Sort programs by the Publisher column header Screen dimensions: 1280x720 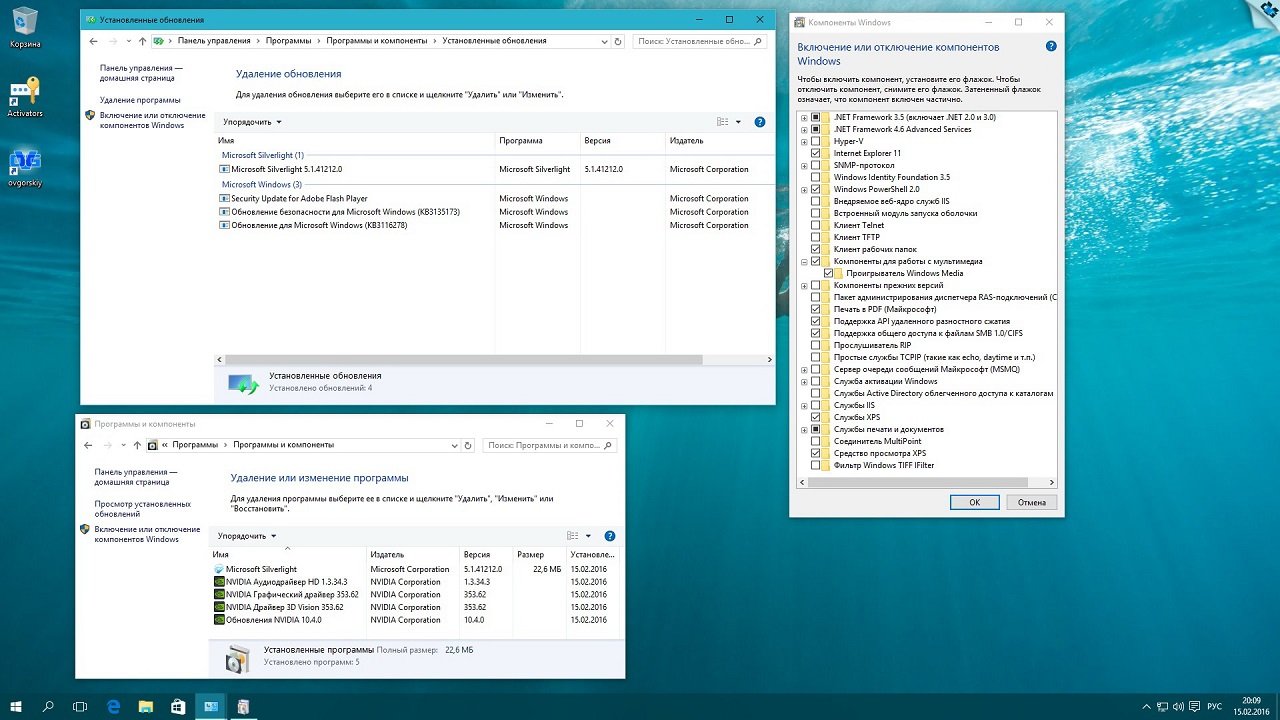[387, 554]
